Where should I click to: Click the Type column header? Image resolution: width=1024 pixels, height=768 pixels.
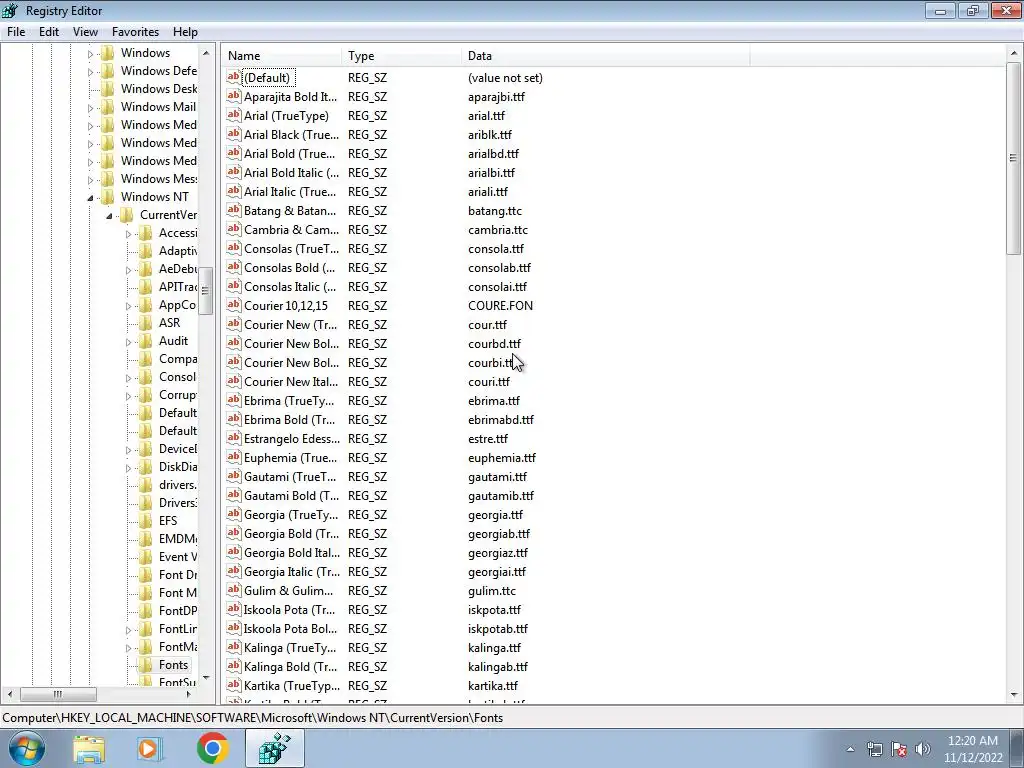[x=401, y=56]
